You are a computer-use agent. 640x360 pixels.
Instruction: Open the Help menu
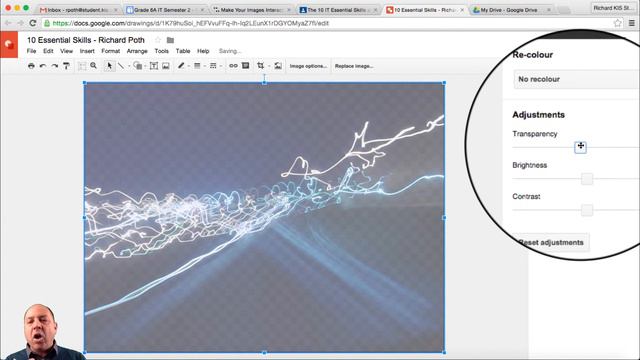(x=203, y=51)
